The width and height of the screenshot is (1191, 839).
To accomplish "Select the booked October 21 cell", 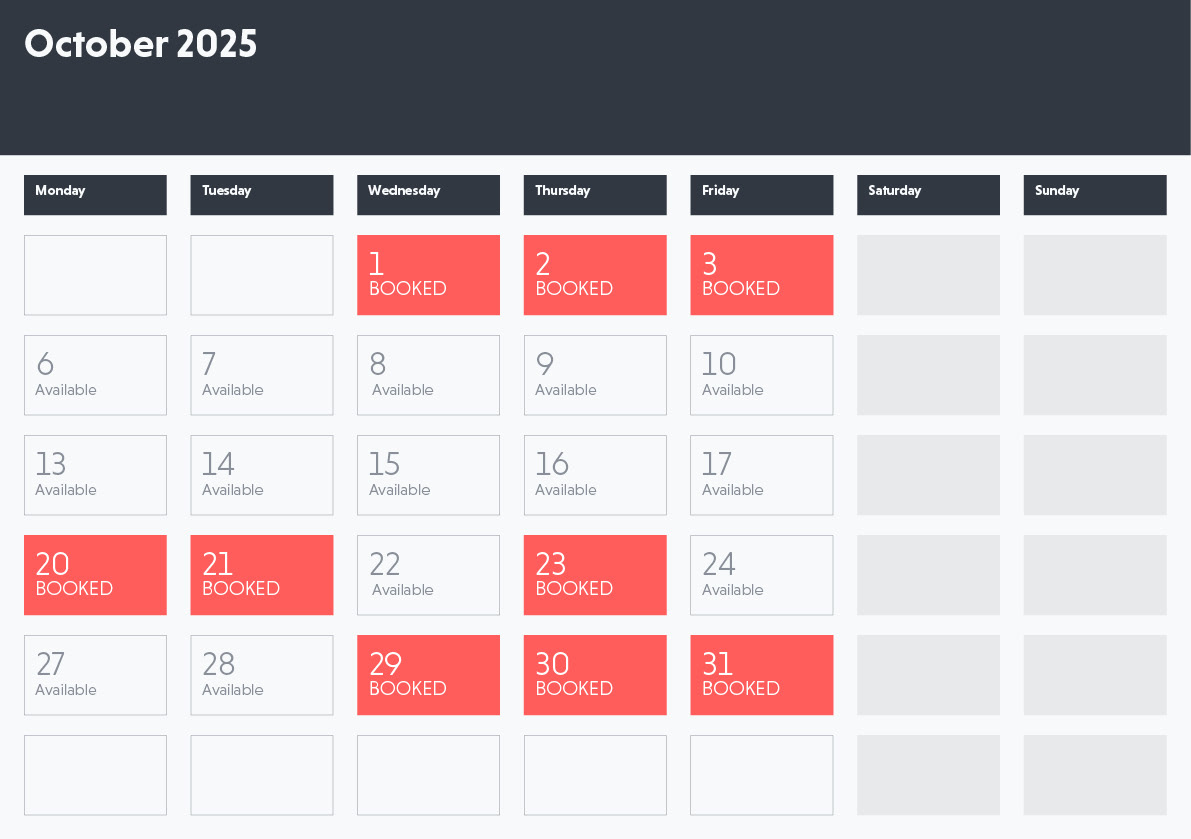I will pos(262,575).
